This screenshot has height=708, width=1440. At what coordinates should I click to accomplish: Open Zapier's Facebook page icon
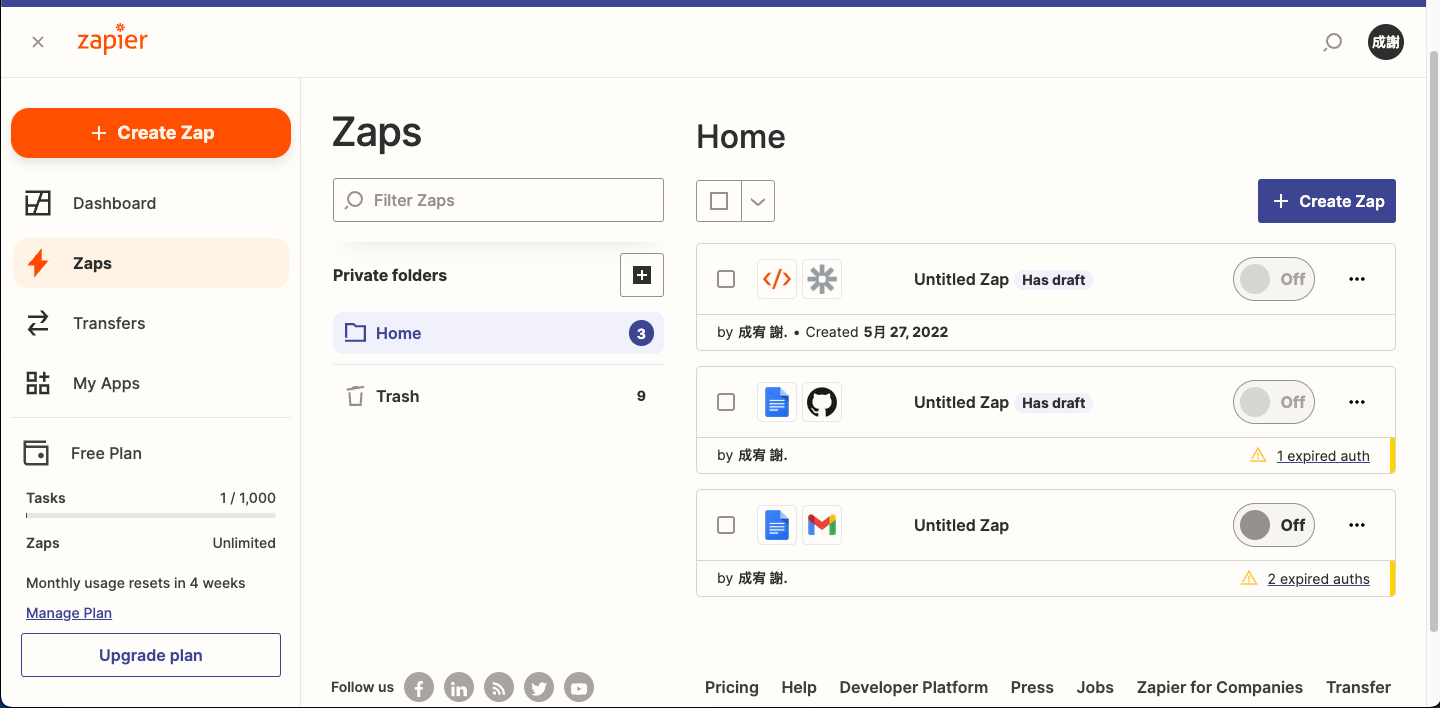click(419, 687)
